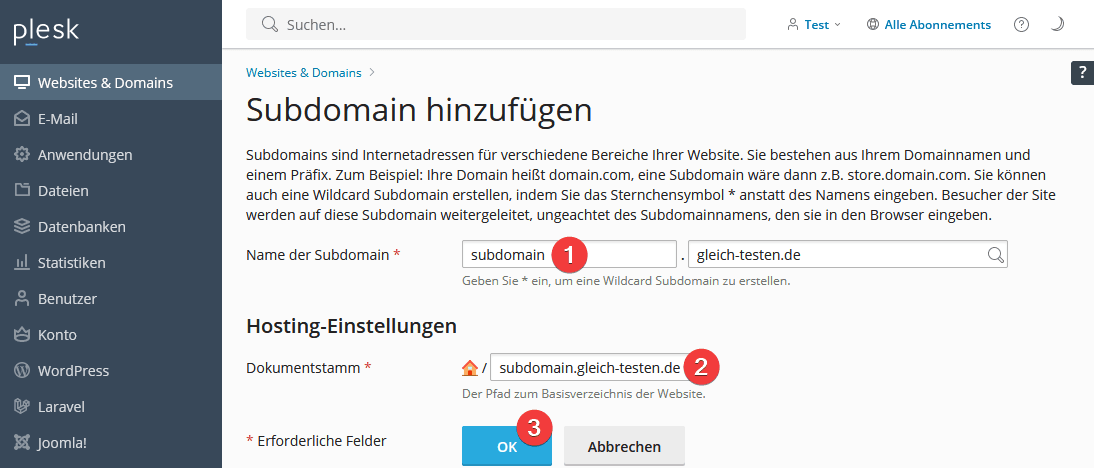Open Konto settings
The height and width of the screenshot is (468, 1094).
(x=111, y=335)
